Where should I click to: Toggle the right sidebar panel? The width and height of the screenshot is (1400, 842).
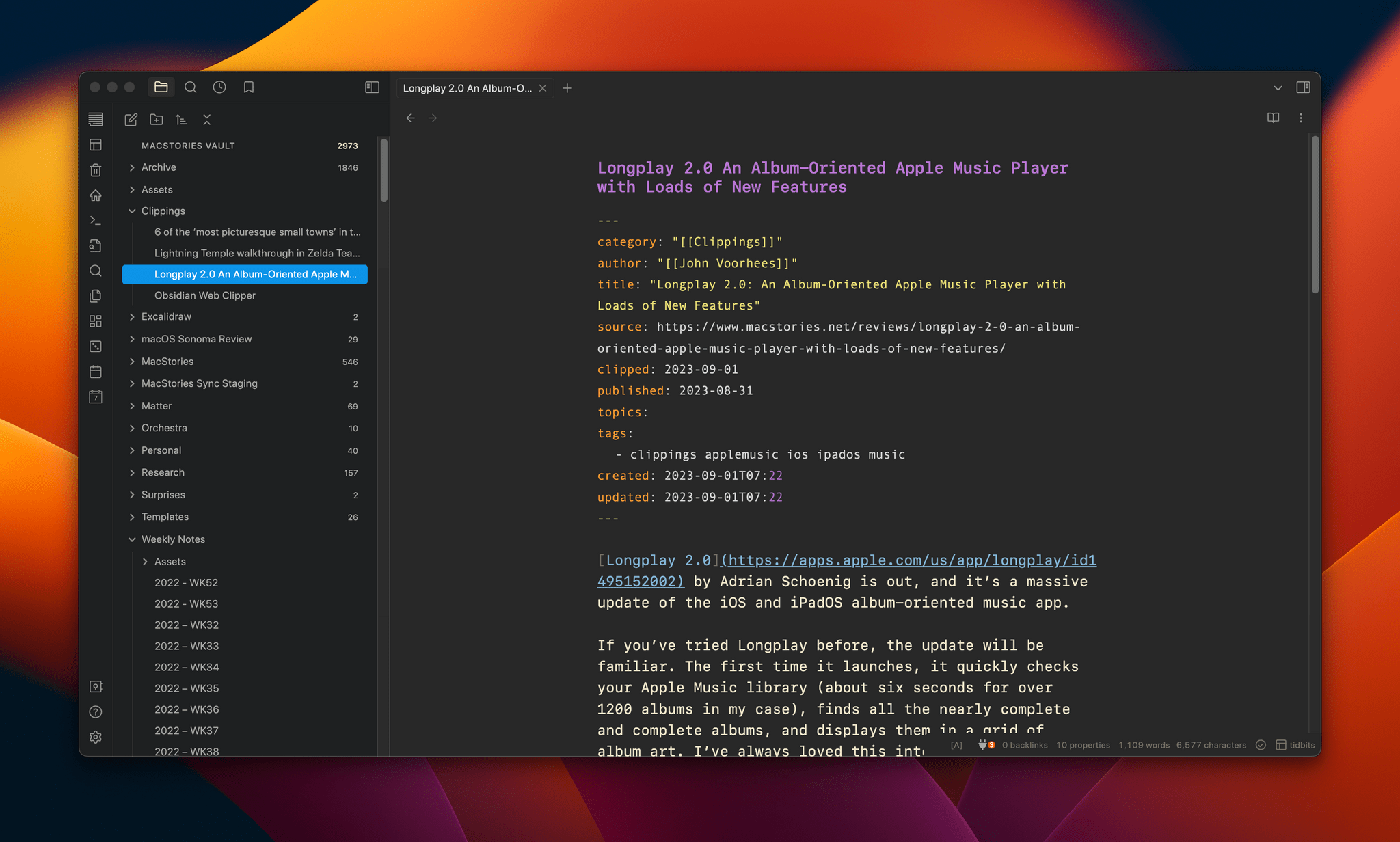(1303, 87)
